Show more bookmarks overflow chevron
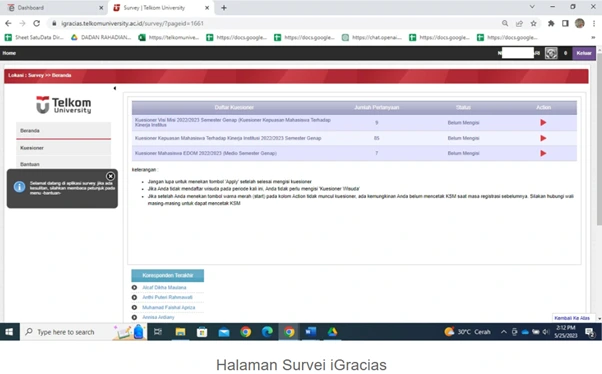 pyautogui.click(x=593, y=37)
